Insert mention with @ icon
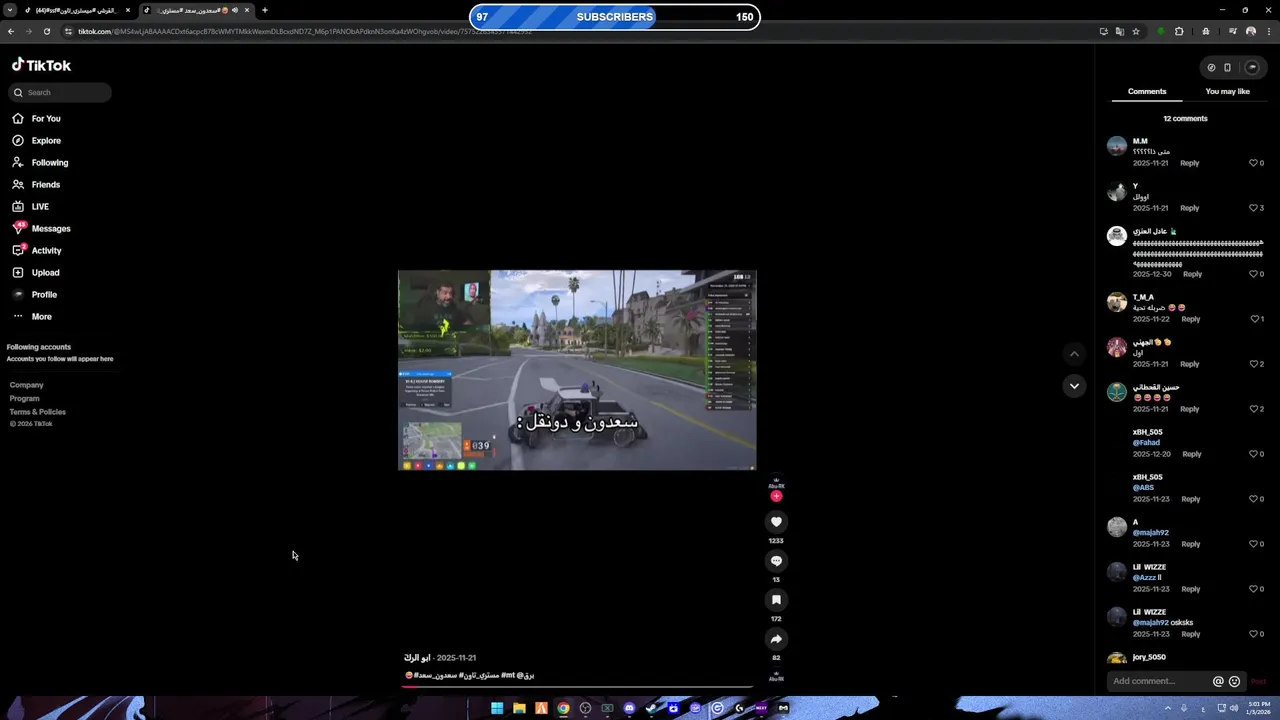 pos(1218,681)
